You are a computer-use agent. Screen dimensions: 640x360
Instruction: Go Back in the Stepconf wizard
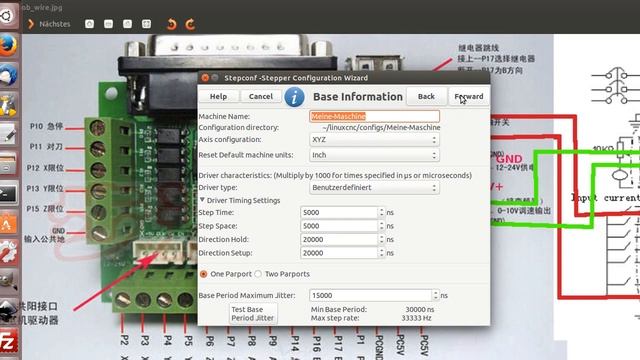[x=426, y=96]
